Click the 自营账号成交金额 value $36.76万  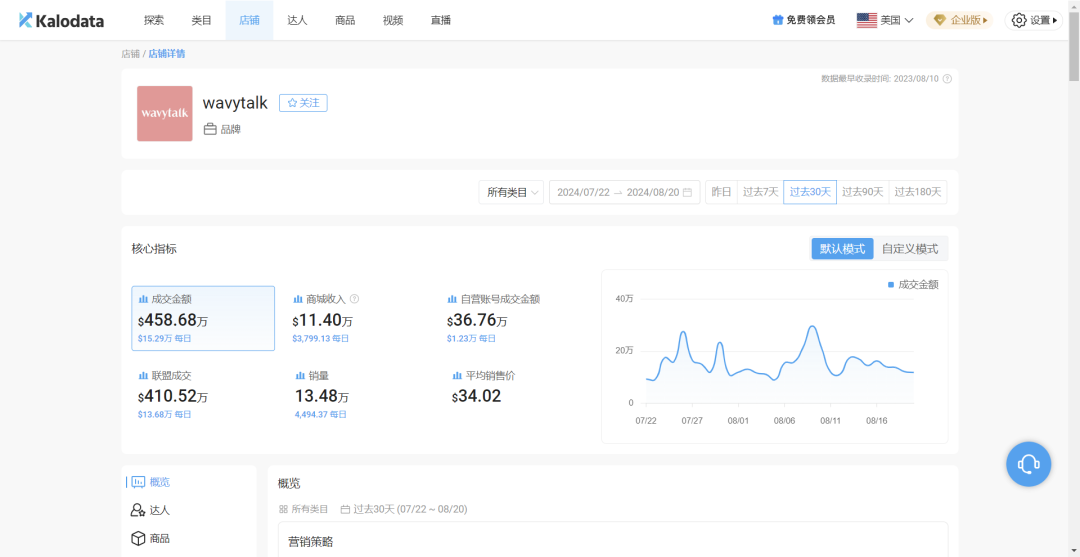tap(477, 321)
